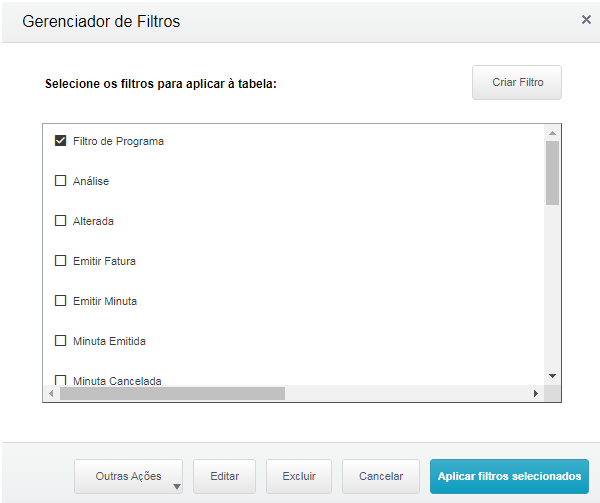Apply the selected filters
600x503 pixels.
(509, 476)
